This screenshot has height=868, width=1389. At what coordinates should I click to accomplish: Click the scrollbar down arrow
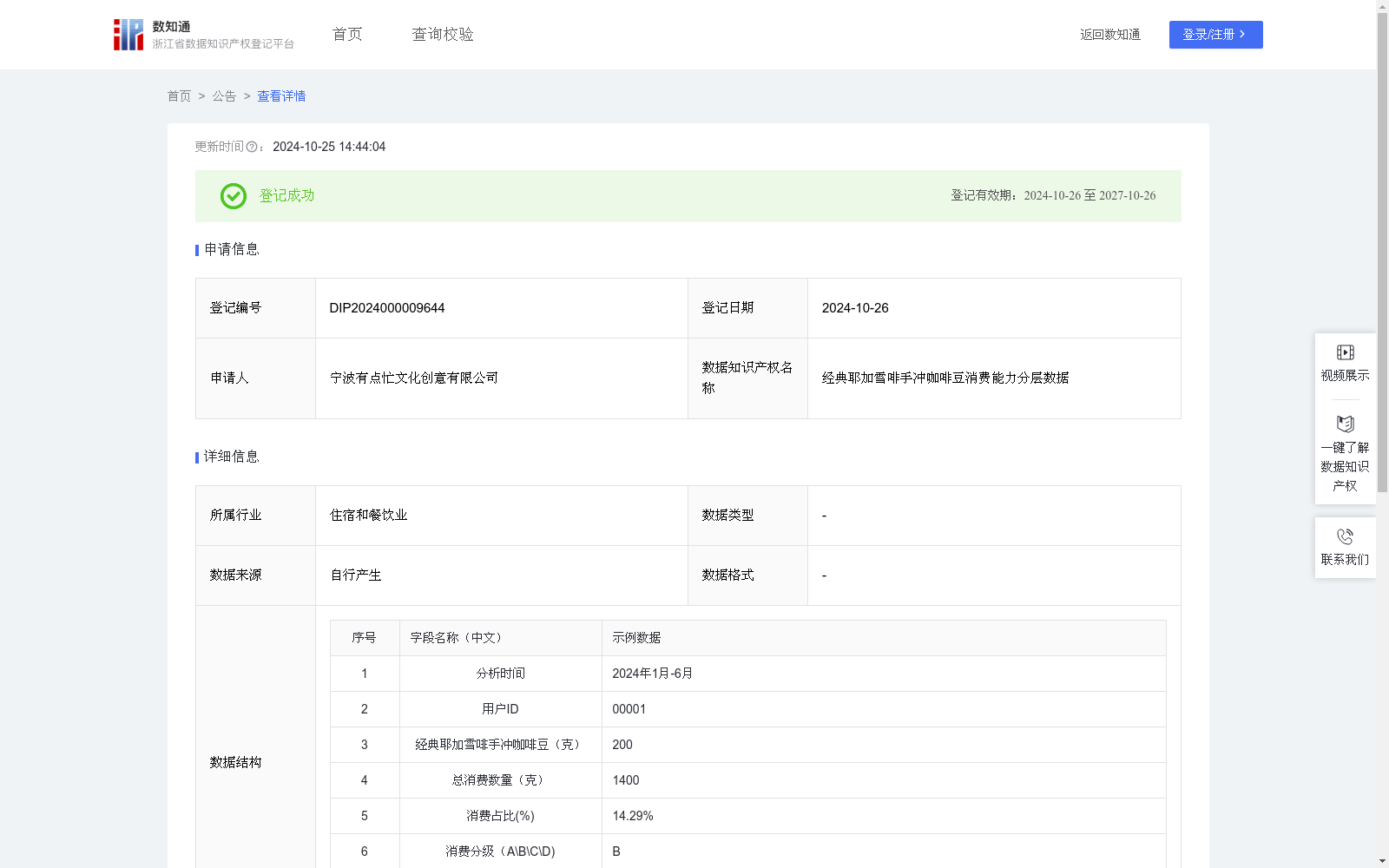(x=1382, y=861)
